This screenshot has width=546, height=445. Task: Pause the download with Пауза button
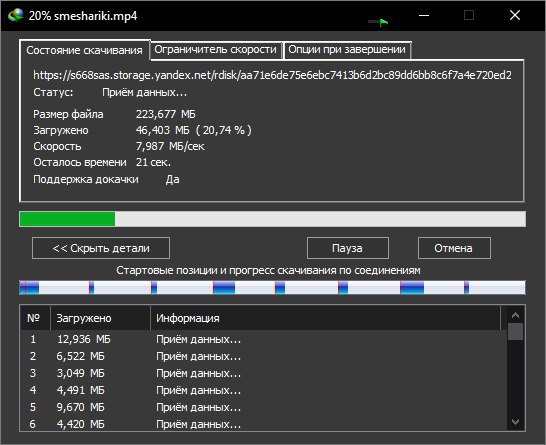pyautogui.click(x=348, y=248)
